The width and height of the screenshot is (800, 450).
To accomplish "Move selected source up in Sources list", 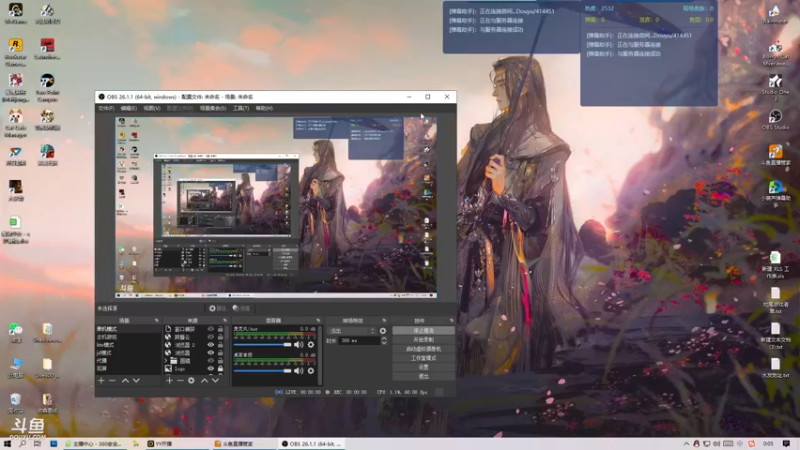I will (205, 381).
